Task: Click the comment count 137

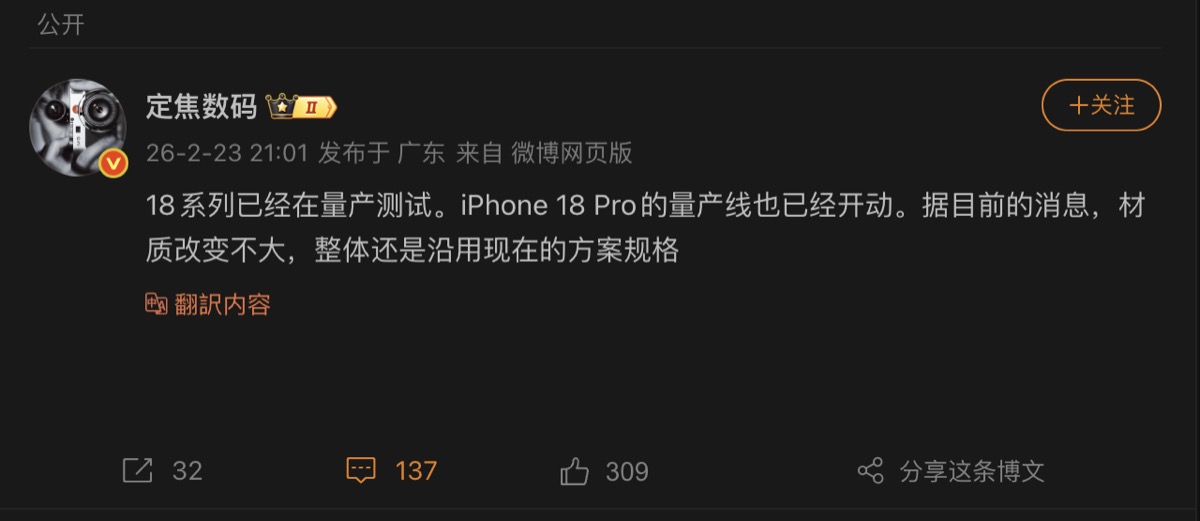Action: point(416,471)
